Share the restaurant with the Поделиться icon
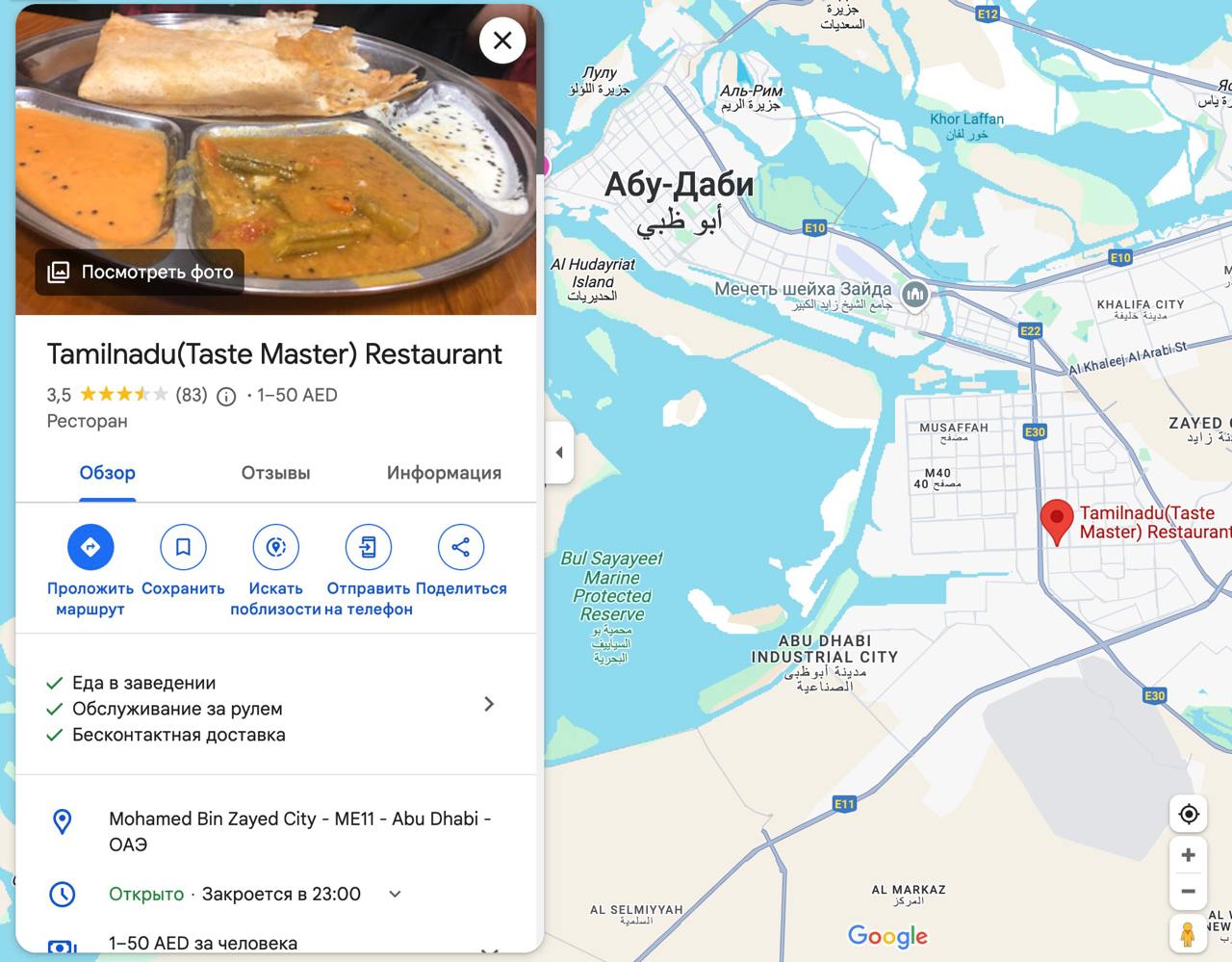This screenshot has width=1232, height=962. pyautogui.click(x=461, y=547)
